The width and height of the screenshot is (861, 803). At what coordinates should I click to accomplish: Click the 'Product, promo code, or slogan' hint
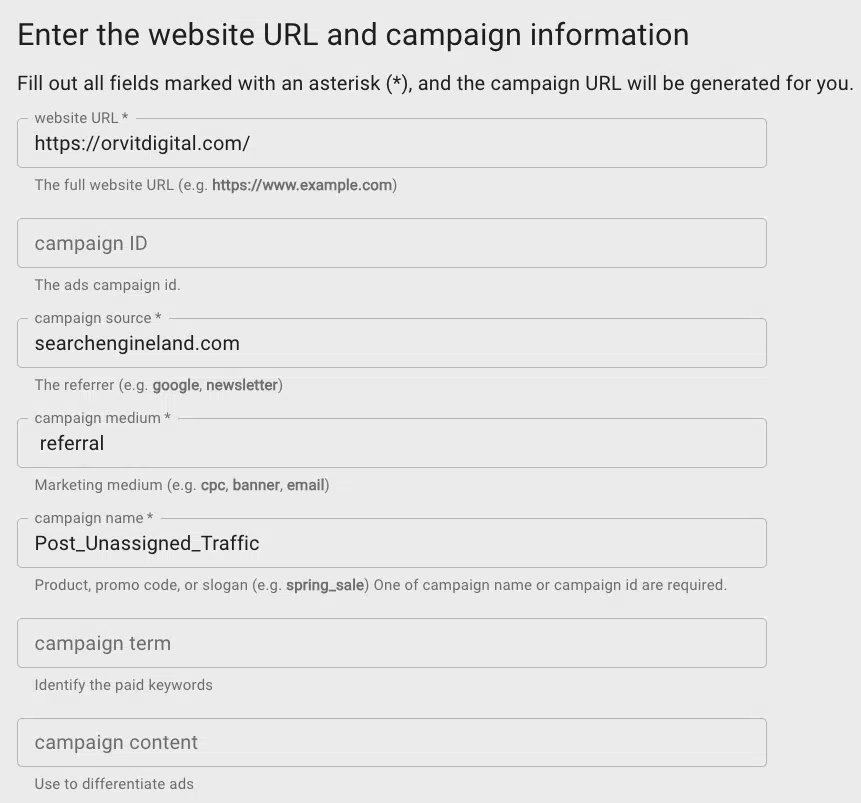click(380, 585)
